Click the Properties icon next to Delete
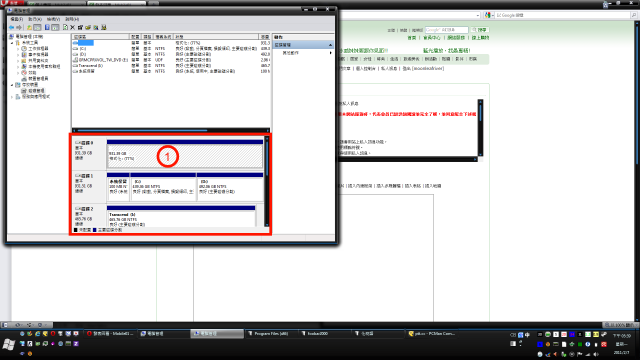Screen dimensions: 640x360 tap(80, 27)
